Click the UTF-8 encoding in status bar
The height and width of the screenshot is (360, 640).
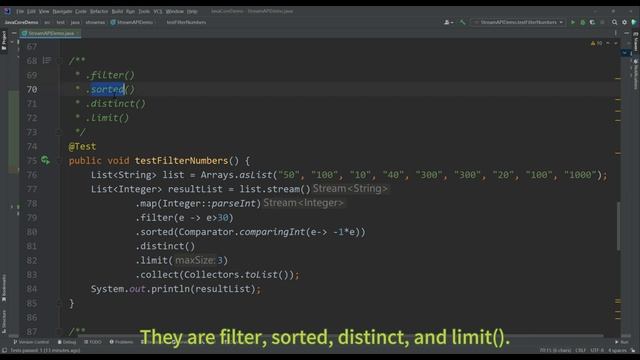(x=596, y=350)
